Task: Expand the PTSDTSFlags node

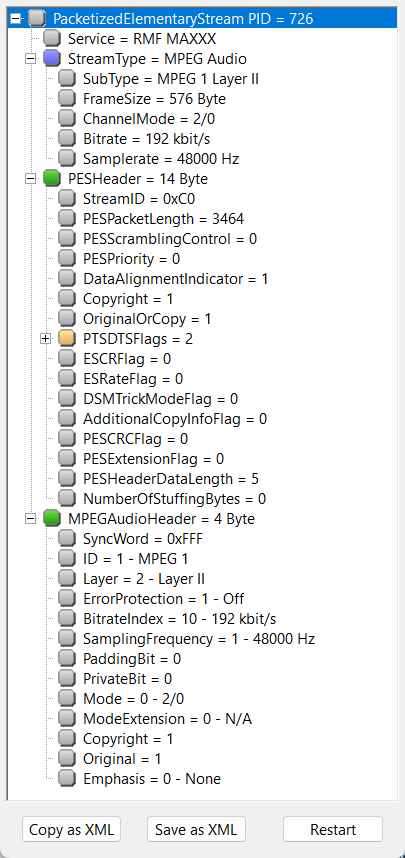Action: (46, 339)
